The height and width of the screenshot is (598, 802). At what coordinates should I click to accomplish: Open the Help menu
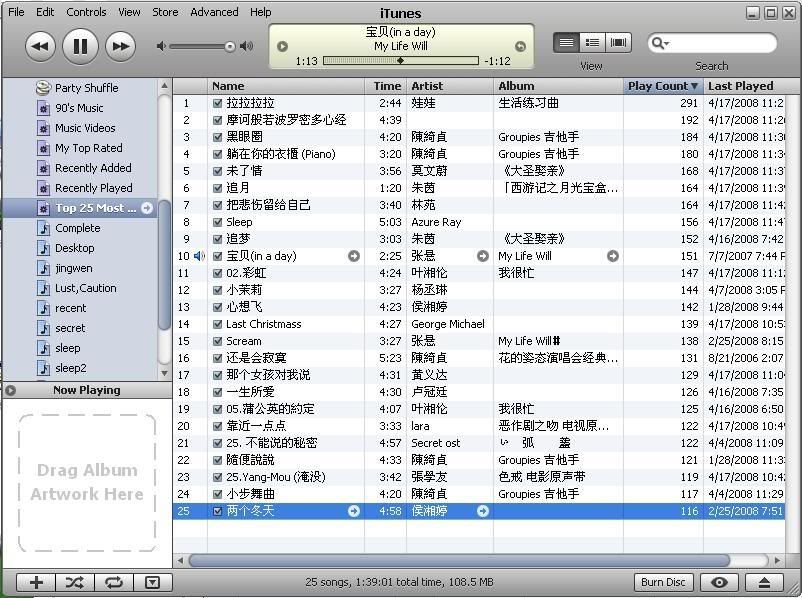[x=260, y=12]
